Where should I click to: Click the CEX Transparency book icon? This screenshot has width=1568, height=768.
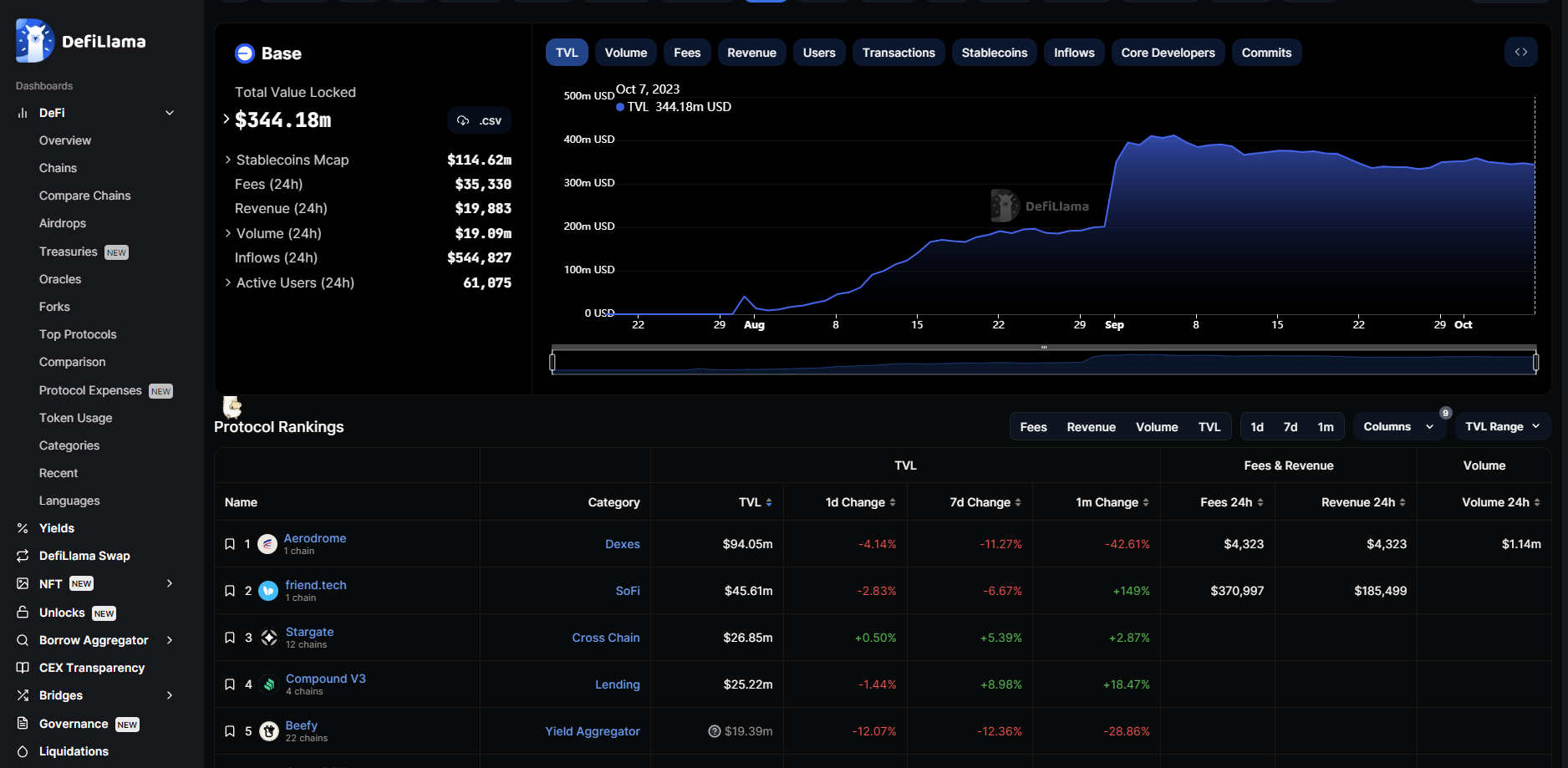(23, 668)
